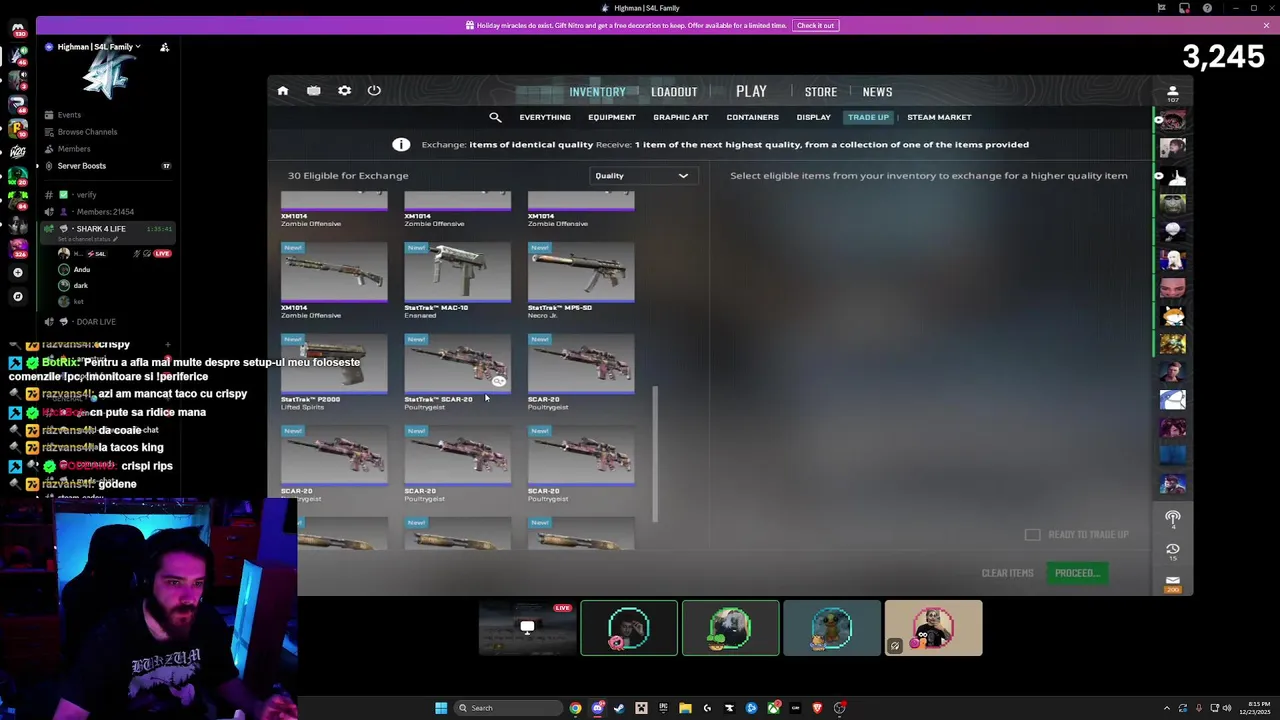Open the STEAM MARKET tab
The height and width of the screenshot is (720, 1280).
(x=939, y=117)
